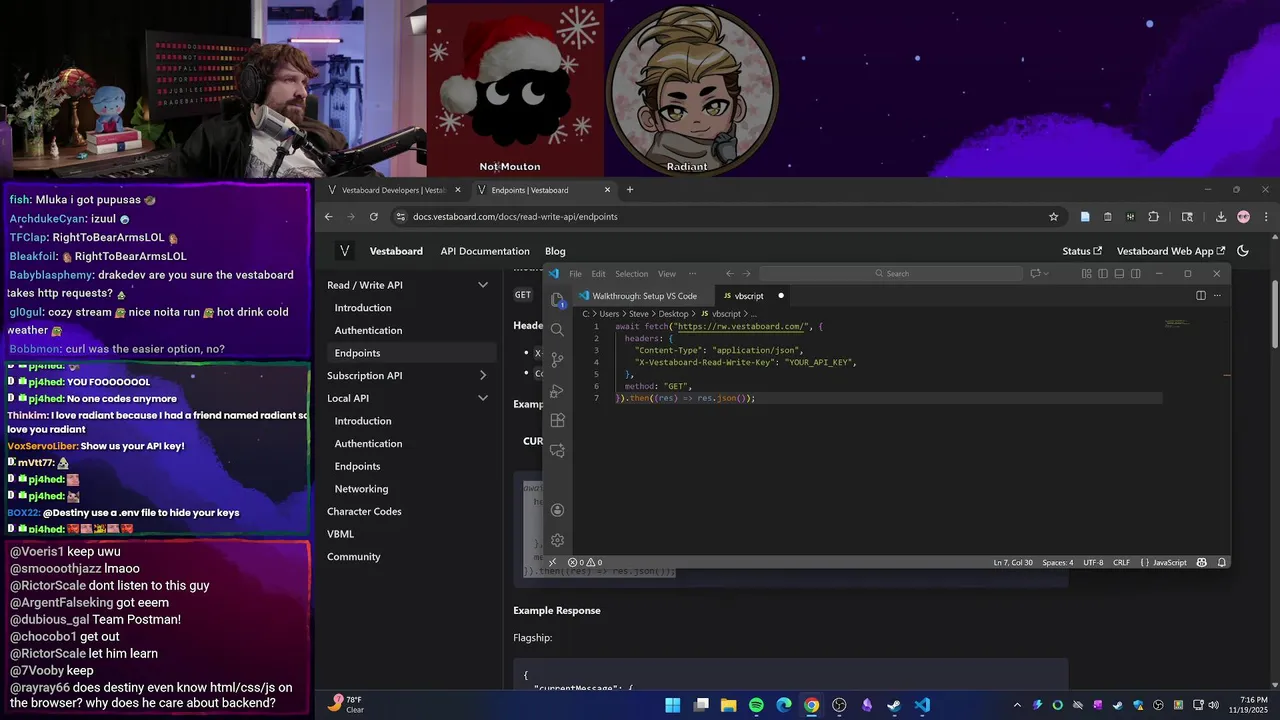Go to Authentication under Read / Write API
The image size is (1280, 720).
pyautogui.click(x=368, y=330)
